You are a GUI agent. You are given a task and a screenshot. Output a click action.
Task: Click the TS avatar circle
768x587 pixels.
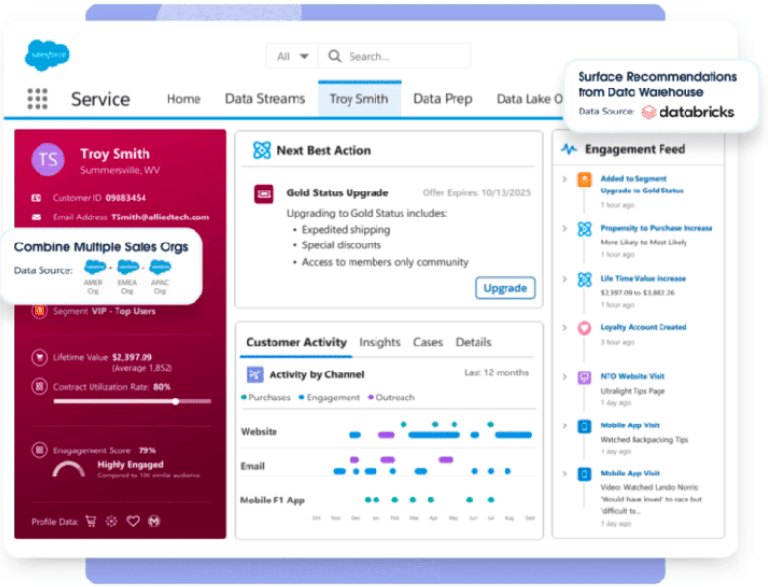pos(48,159)
